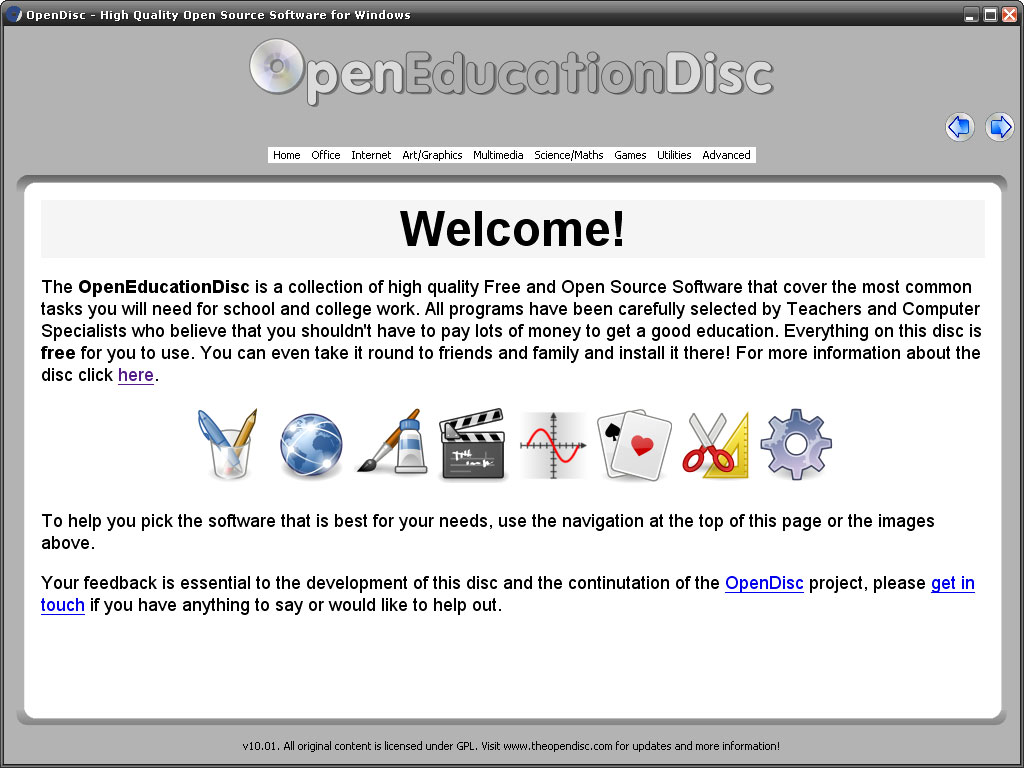Viewport: 1024px width, 768px height.
Task: Select Internet in the navigation bar
Action: pos(371,155)
